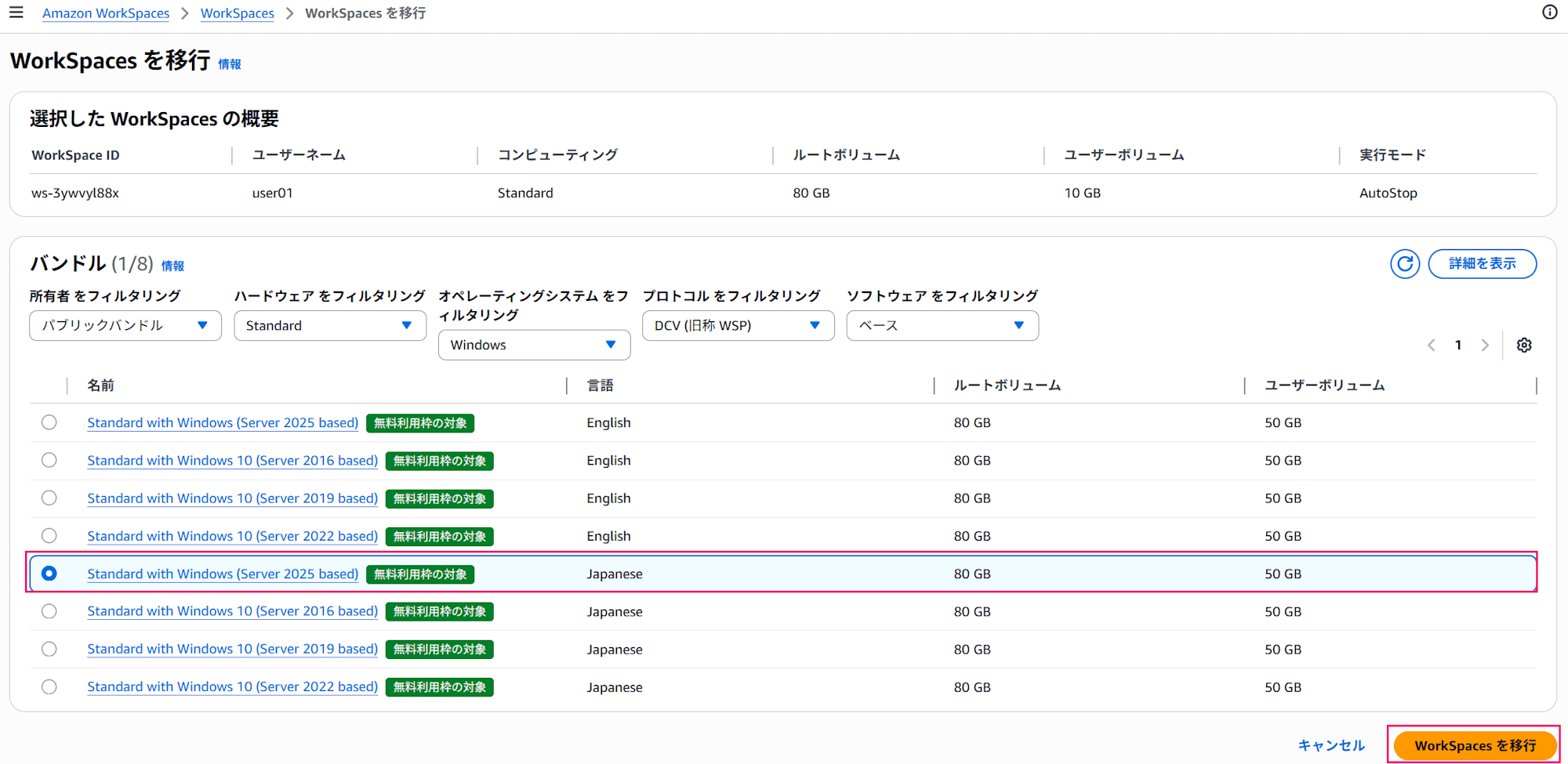Select Japanese Windows 10 Server 2016 radio
This screenshot has height=764, width=1568.
[x=49, y=612]
